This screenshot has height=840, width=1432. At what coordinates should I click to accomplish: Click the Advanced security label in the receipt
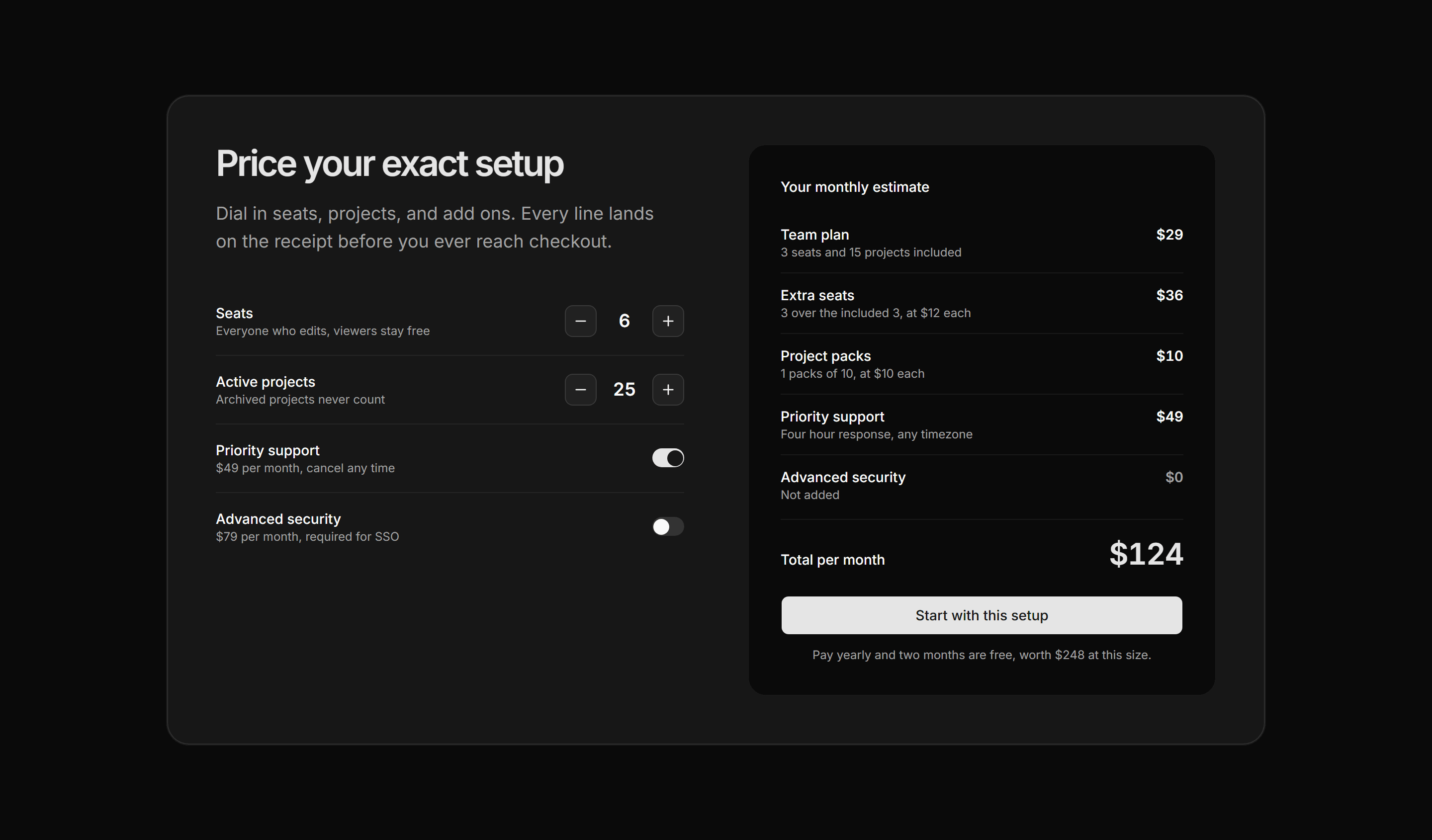(843, 478)
